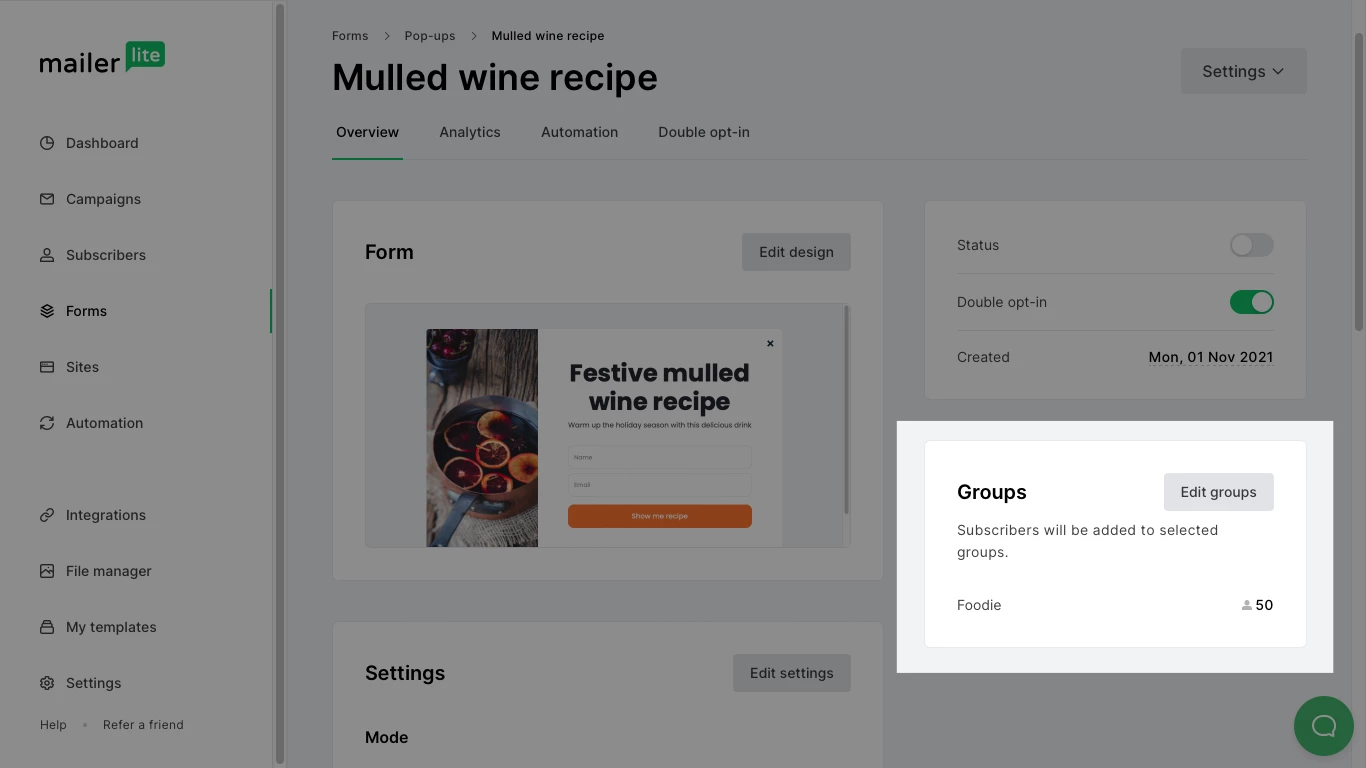Image resolution: width=1366 pixels, height=768 pixels.
Task: Click the form preview scrollbar
Action: [x=847, y=410]
